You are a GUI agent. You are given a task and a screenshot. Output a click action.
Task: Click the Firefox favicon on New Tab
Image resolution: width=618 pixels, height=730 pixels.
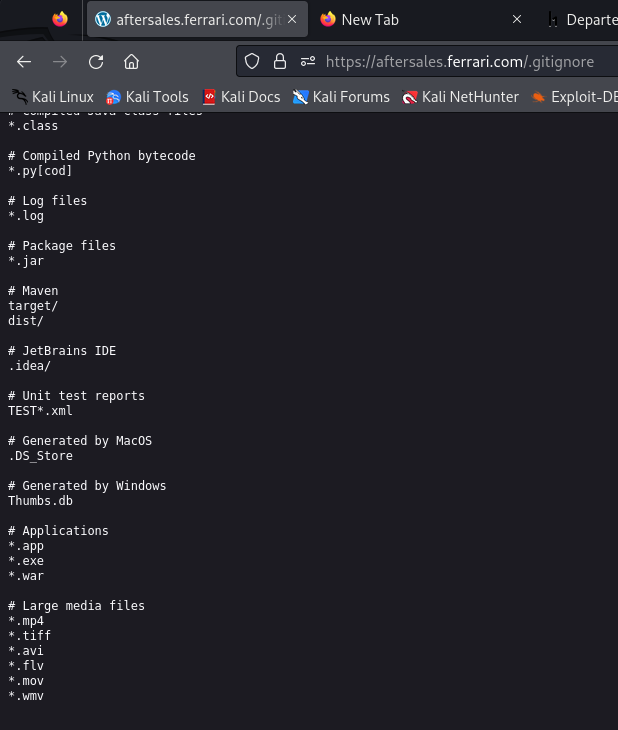click(328, 19)
